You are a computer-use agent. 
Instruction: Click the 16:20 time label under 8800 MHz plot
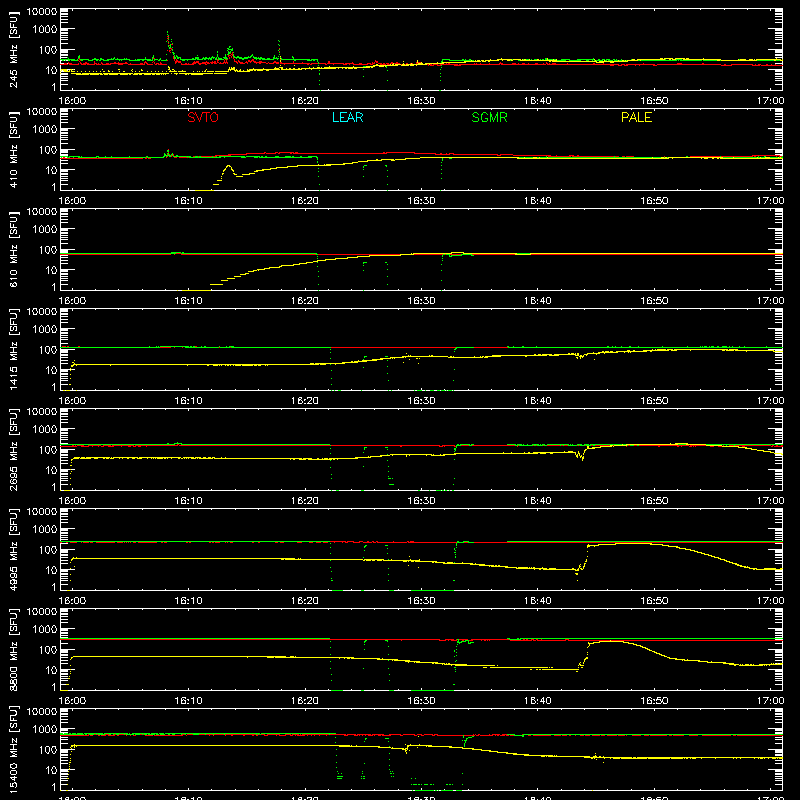click(x=305, y=701)
